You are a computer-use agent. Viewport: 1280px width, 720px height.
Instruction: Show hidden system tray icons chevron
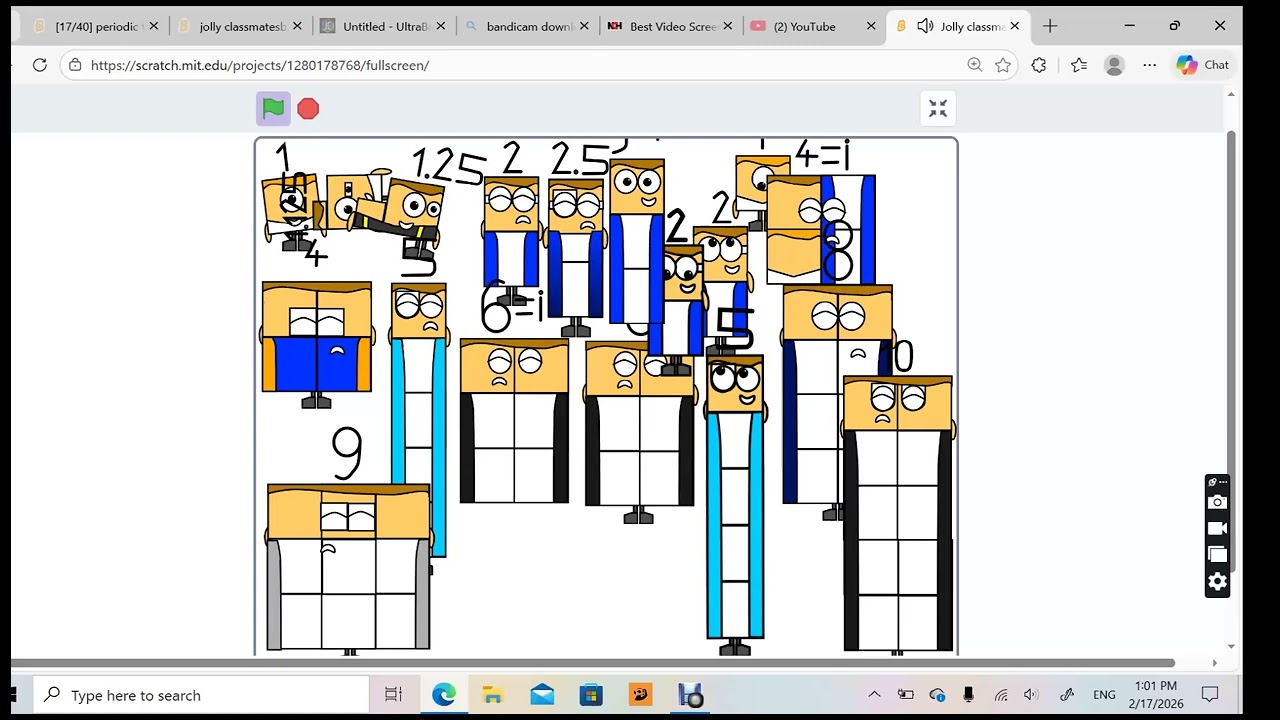coord(874,695)
